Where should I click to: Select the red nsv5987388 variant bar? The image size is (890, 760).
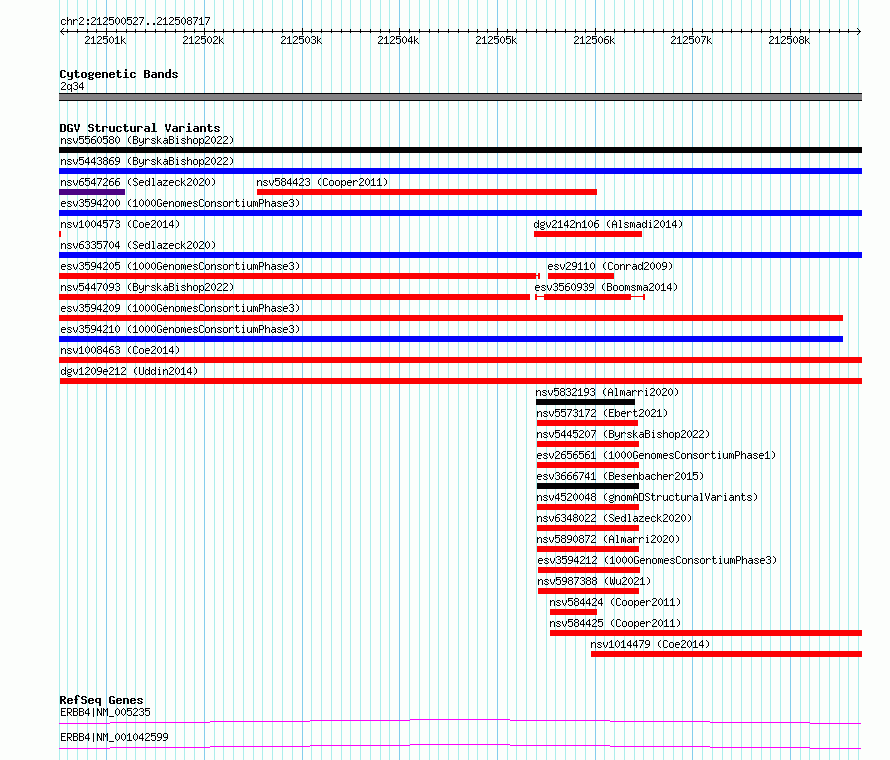tap(589, 591)
